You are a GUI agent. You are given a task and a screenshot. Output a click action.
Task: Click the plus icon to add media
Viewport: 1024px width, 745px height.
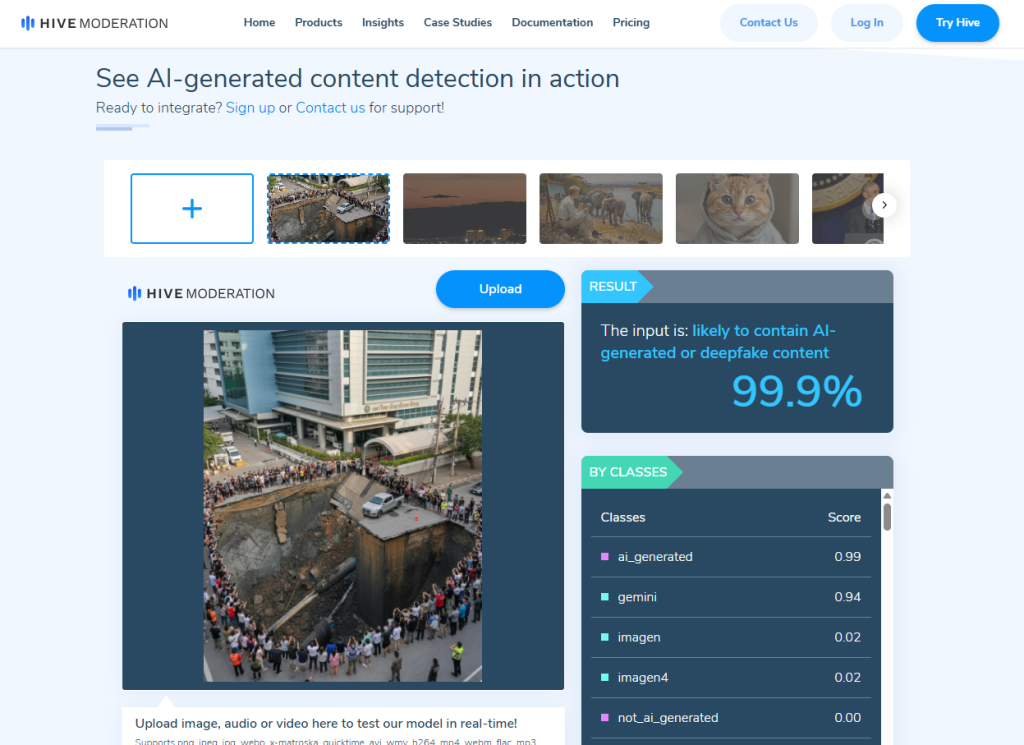pos(192,208)
